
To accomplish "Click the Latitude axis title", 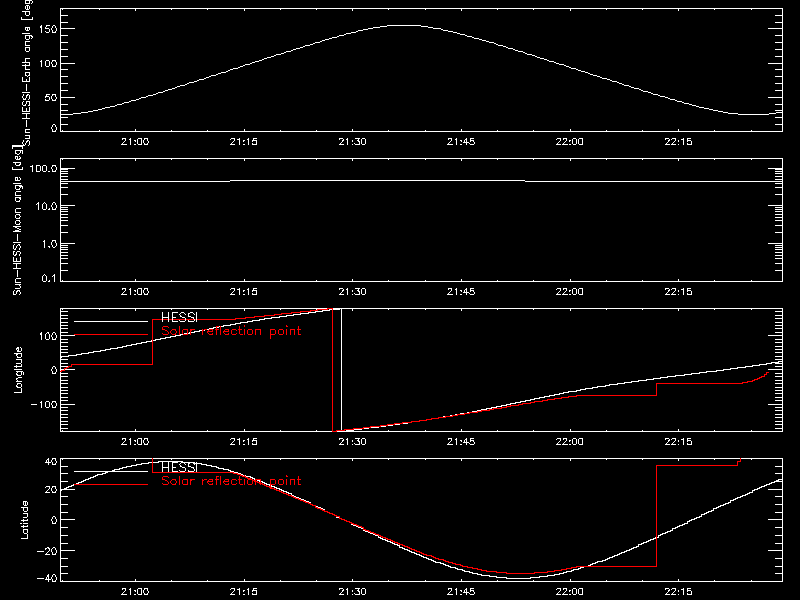I will click(x=24, y=520).
